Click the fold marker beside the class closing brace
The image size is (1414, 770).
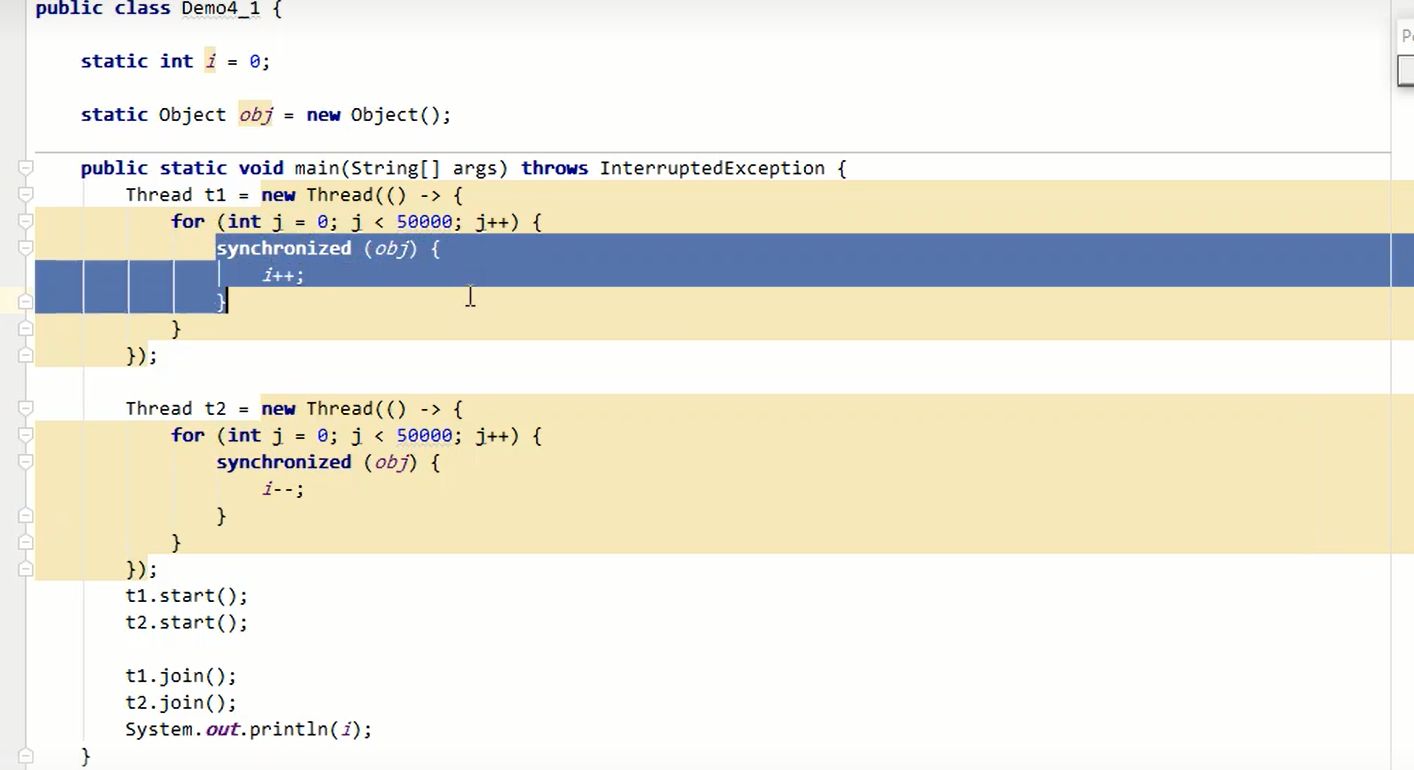click(x=25, y=757)
